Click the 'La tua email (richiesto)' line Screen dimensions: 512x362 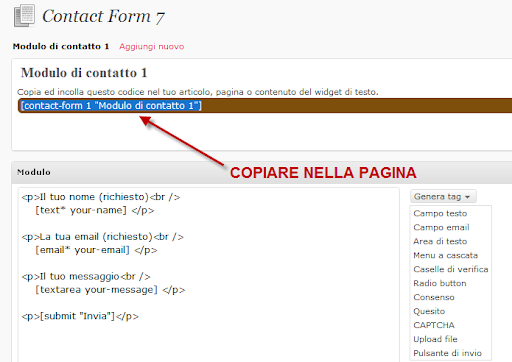(102, 237)
